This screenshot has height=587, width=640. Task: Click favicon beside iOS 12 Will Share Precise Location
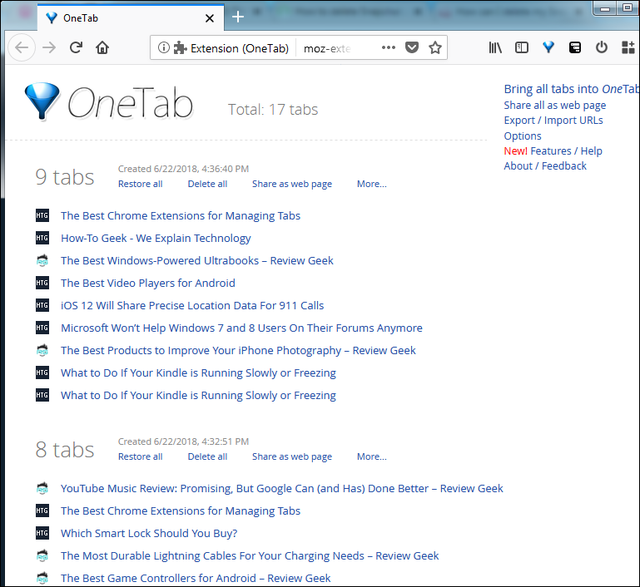pyautogui.click(x=42, y=305)
